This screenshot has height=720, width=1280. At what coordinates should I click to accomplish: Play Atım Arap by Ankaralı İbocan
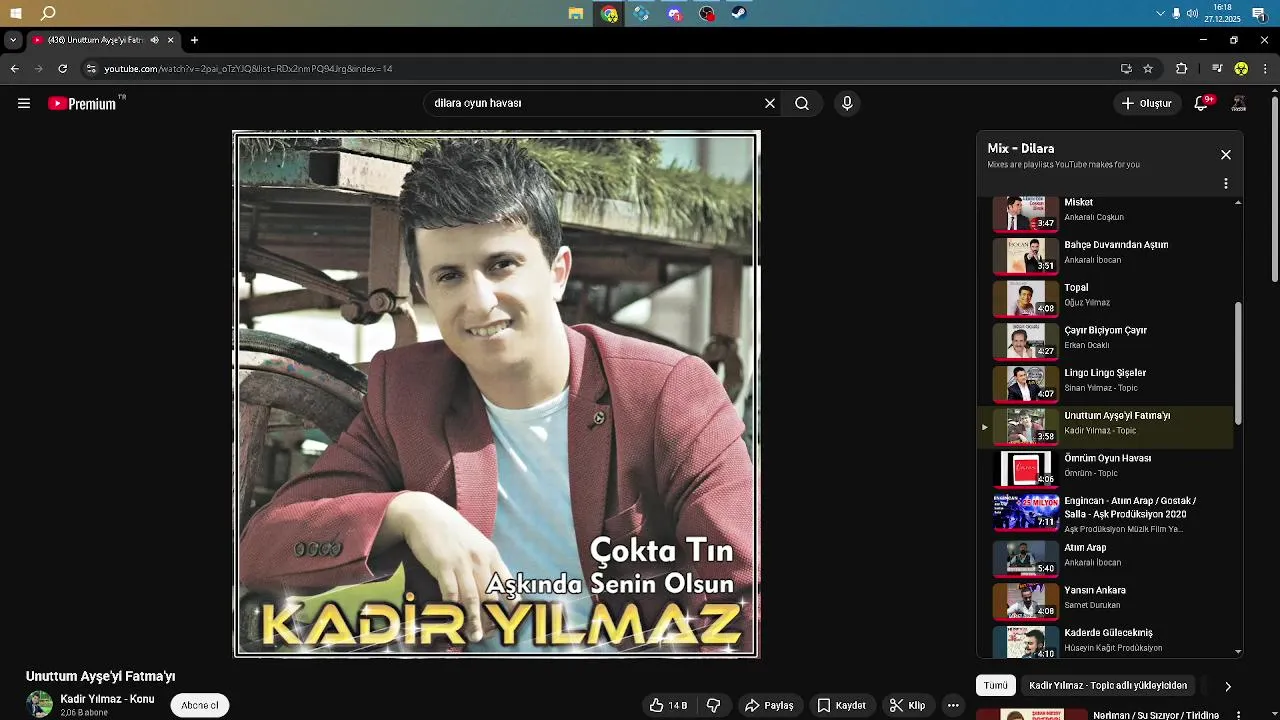(1105, 558)
